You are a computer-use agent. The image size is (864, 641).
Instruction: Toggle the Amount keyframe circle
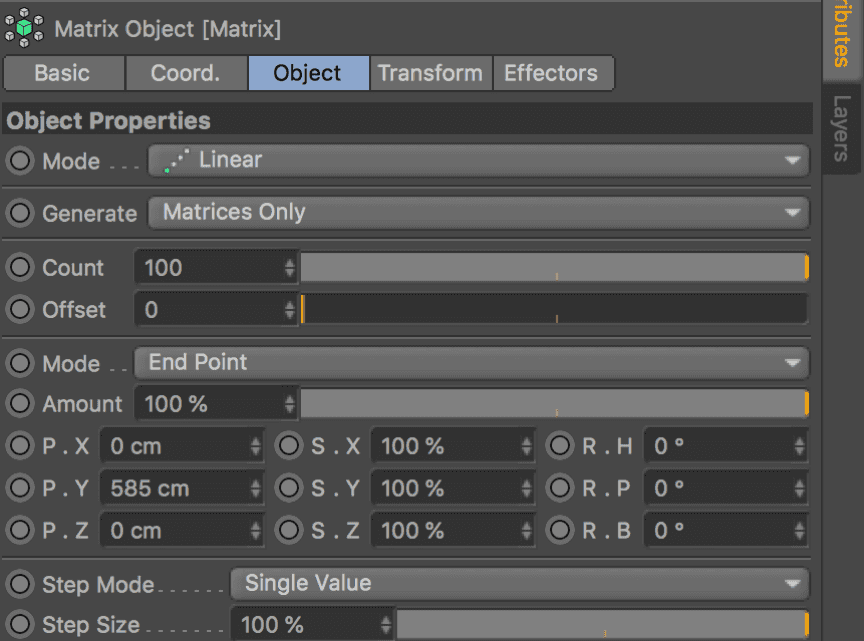click(x=20, y=404)
